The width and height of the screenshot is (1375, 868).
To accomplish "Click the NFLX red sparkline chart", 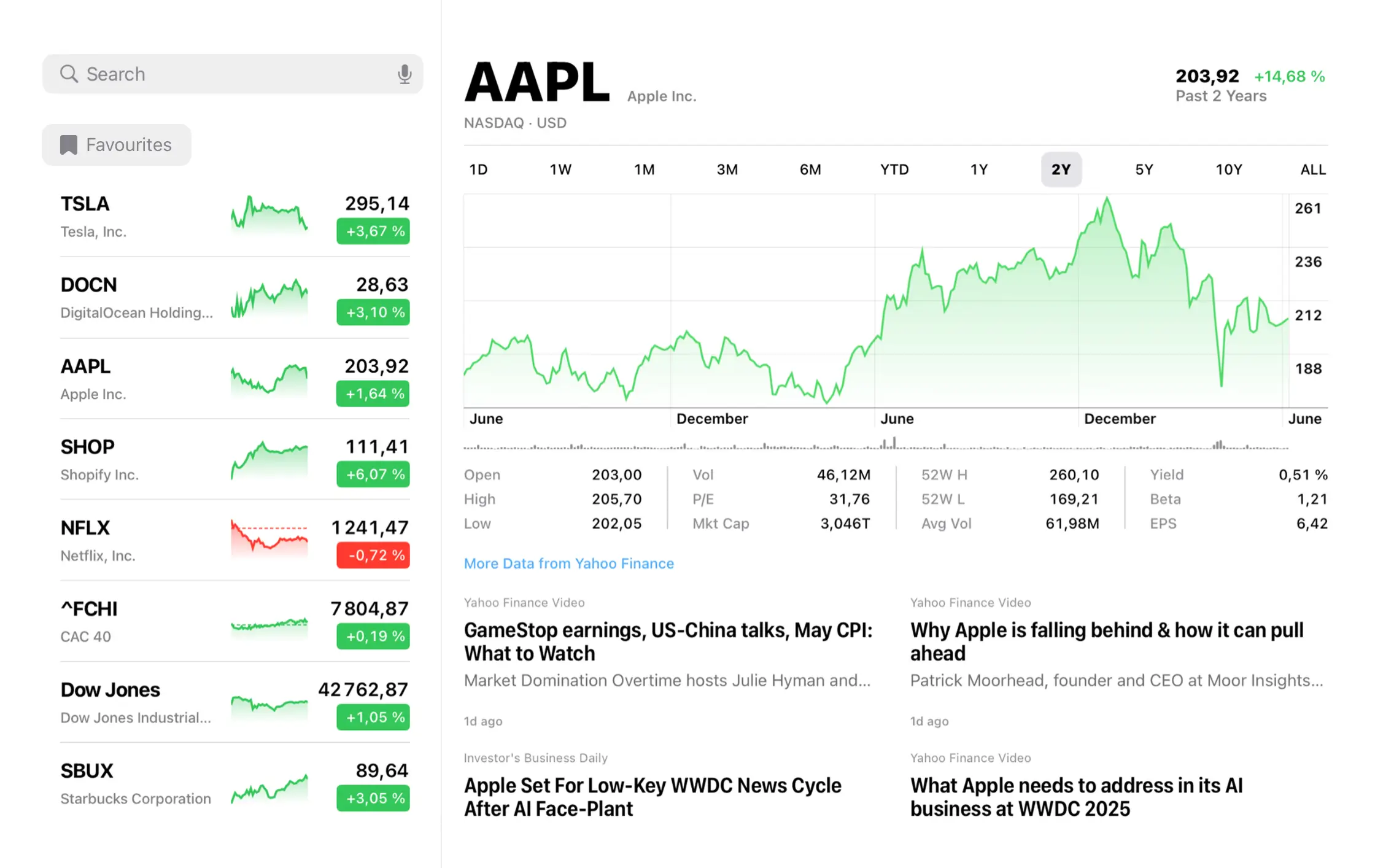I will (269, 538).
